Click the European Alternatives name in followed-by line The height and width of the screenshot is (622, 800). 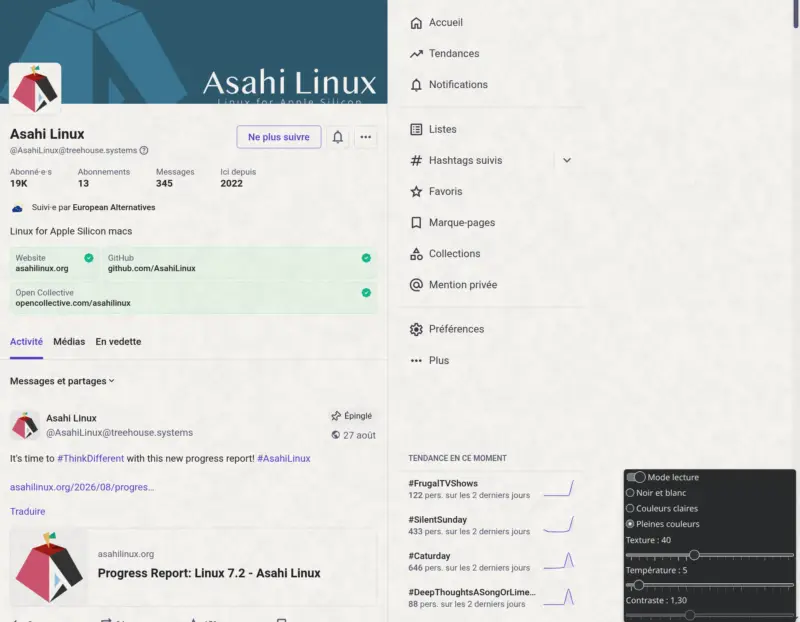[x=114, y=207]
